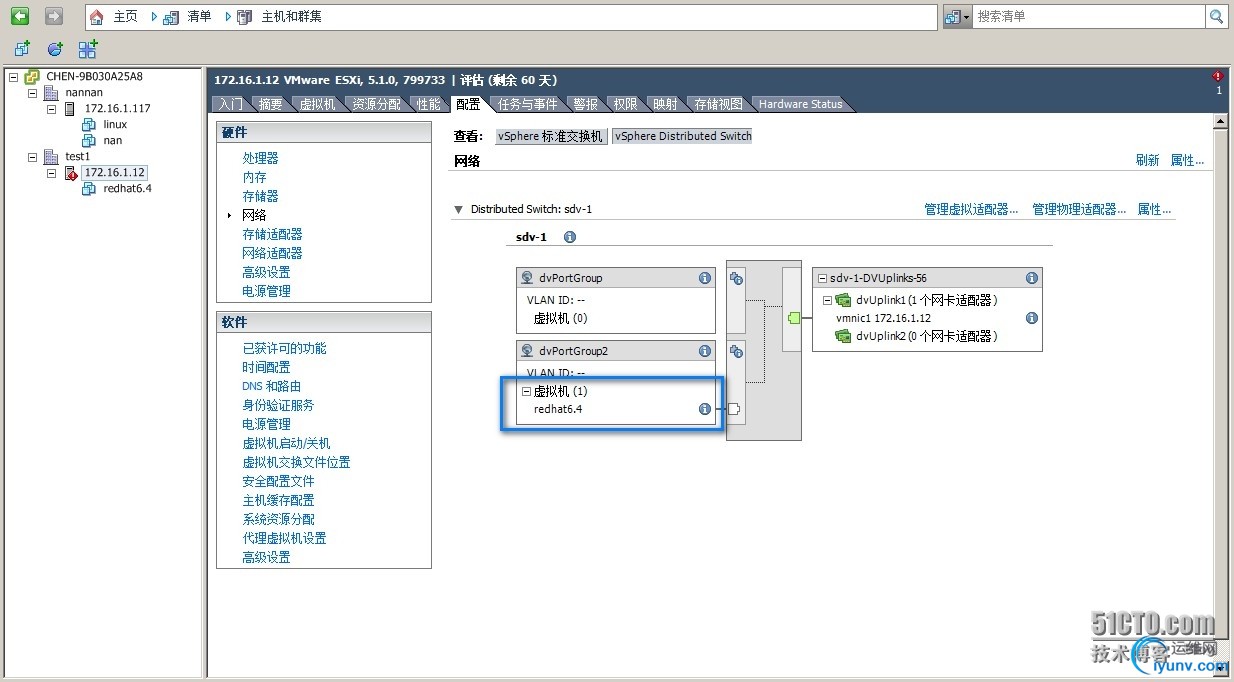
Task: Click info icon beside vmnic1 172.16.1.12
Action: (x=1032, y=318)
